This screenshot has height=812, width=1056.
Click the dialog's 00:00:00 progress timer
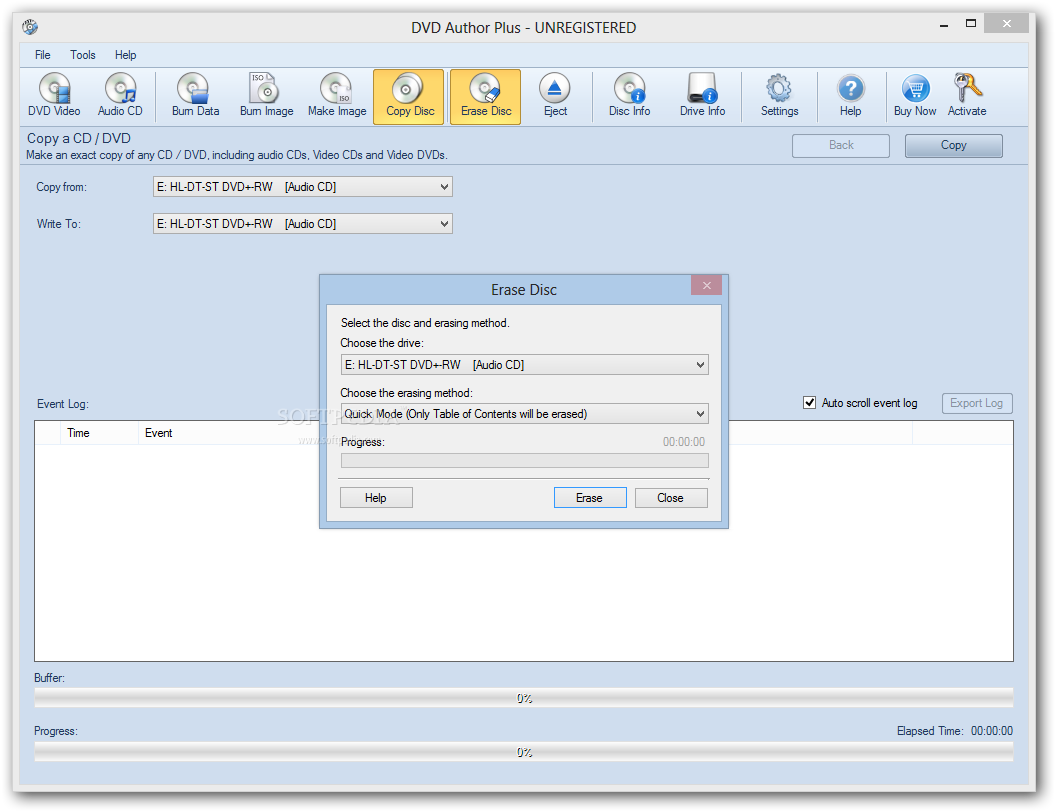(x=684, y=442)
